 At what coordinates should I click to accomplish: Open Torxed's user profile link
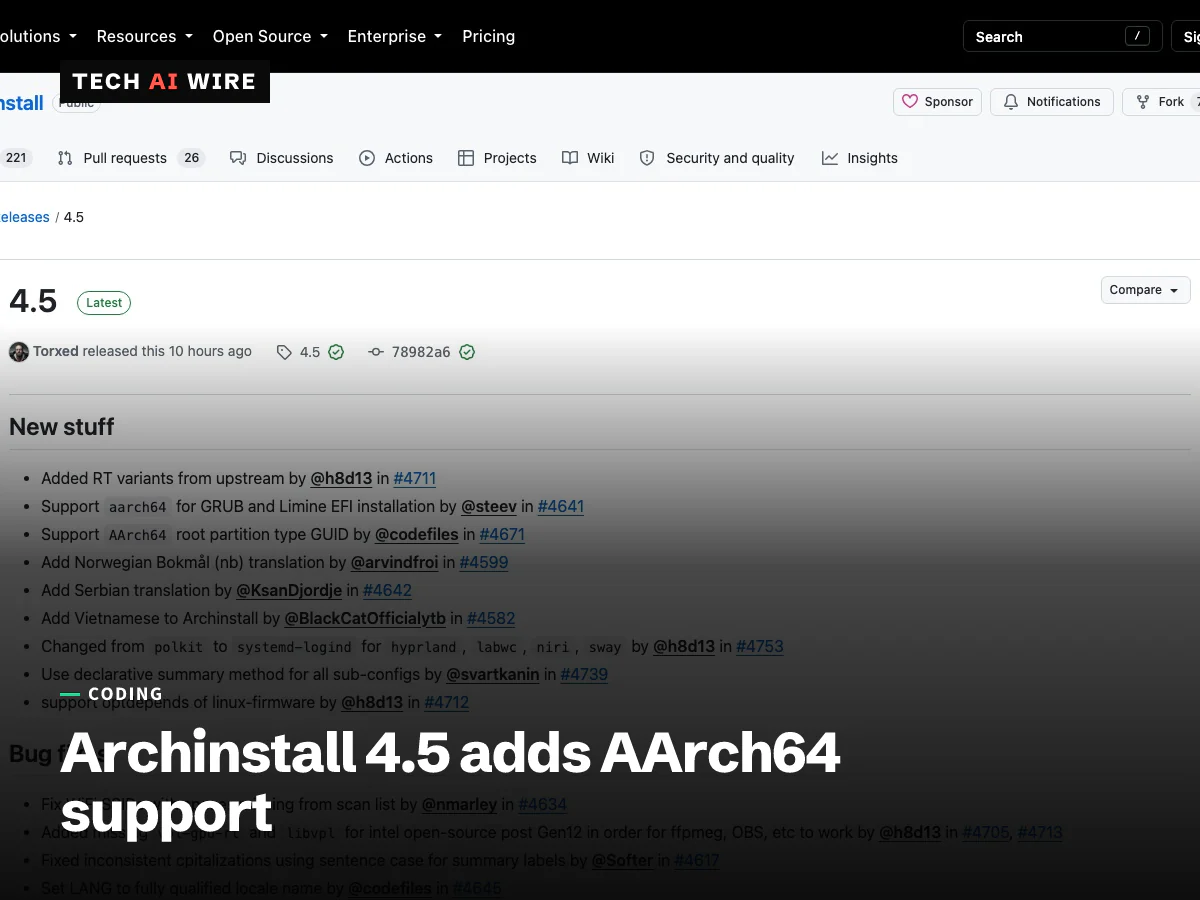pos(56,352)
